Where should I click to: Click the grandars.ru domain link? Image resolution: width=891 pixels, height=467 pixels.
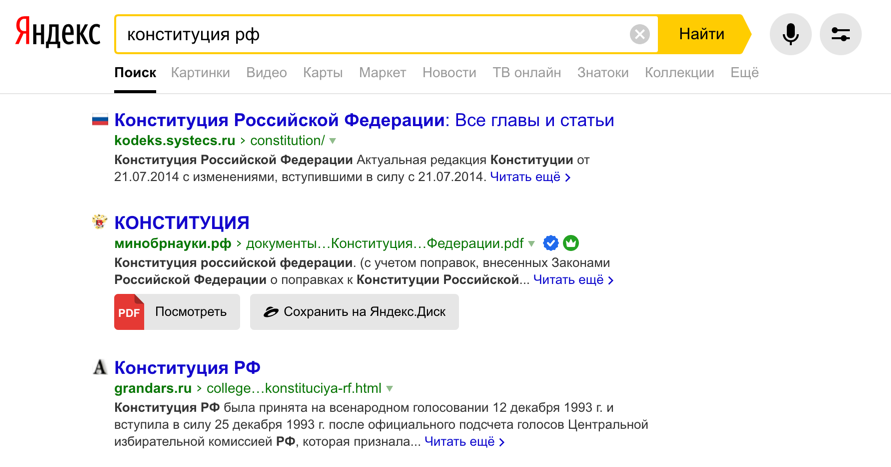pos(153,389)
